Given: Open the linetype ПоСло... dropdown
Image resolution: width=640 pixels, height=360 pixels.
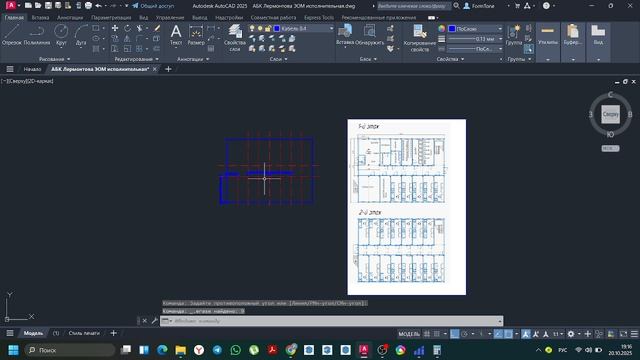Looking at the screenshot, I should 500,49.
